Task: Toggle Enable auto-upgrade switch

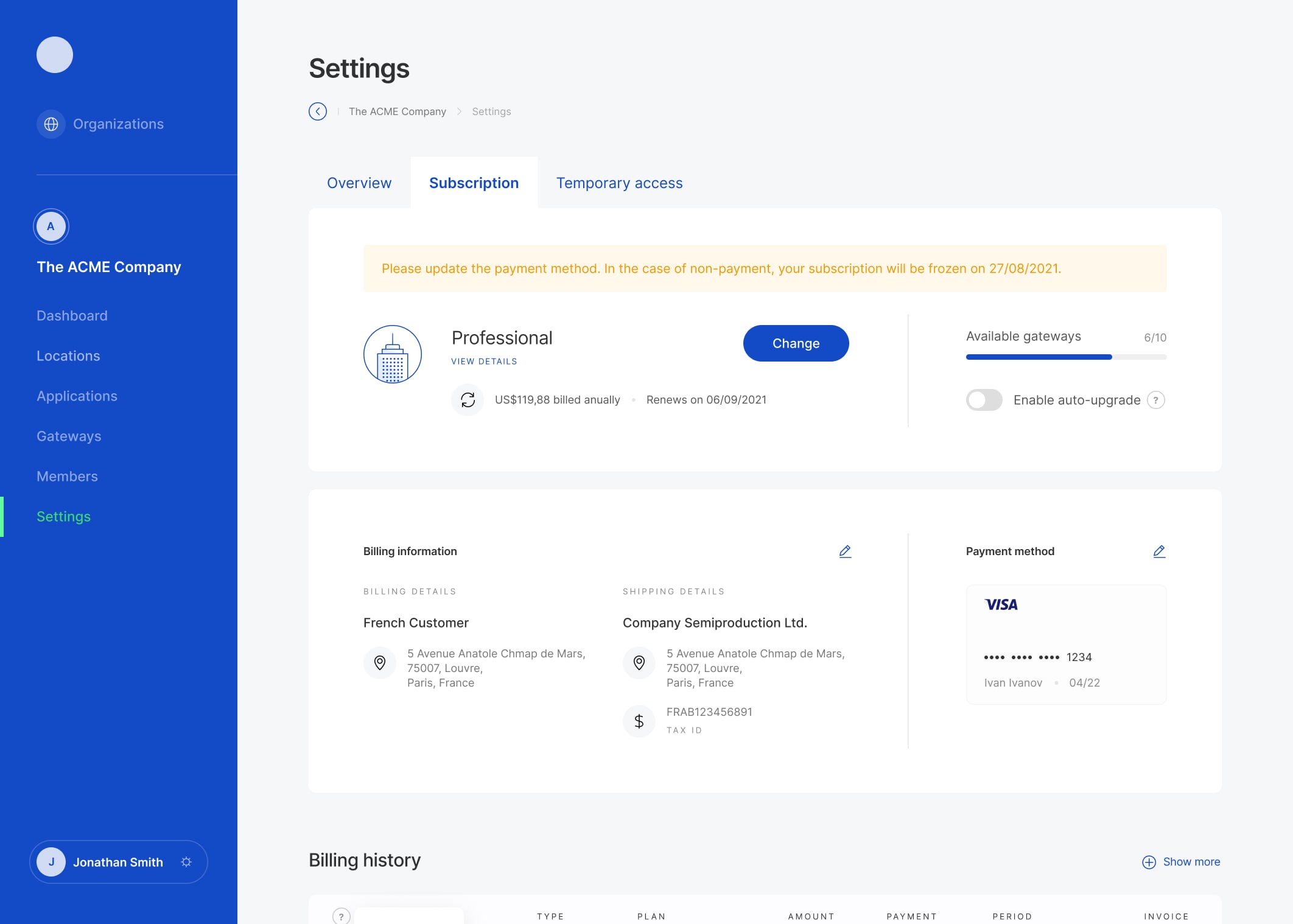Action: (984, 400)
